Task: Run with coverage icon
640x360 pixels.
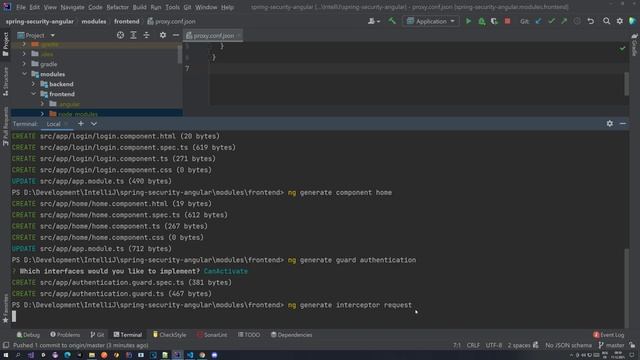Action: [x=494, y=21]
